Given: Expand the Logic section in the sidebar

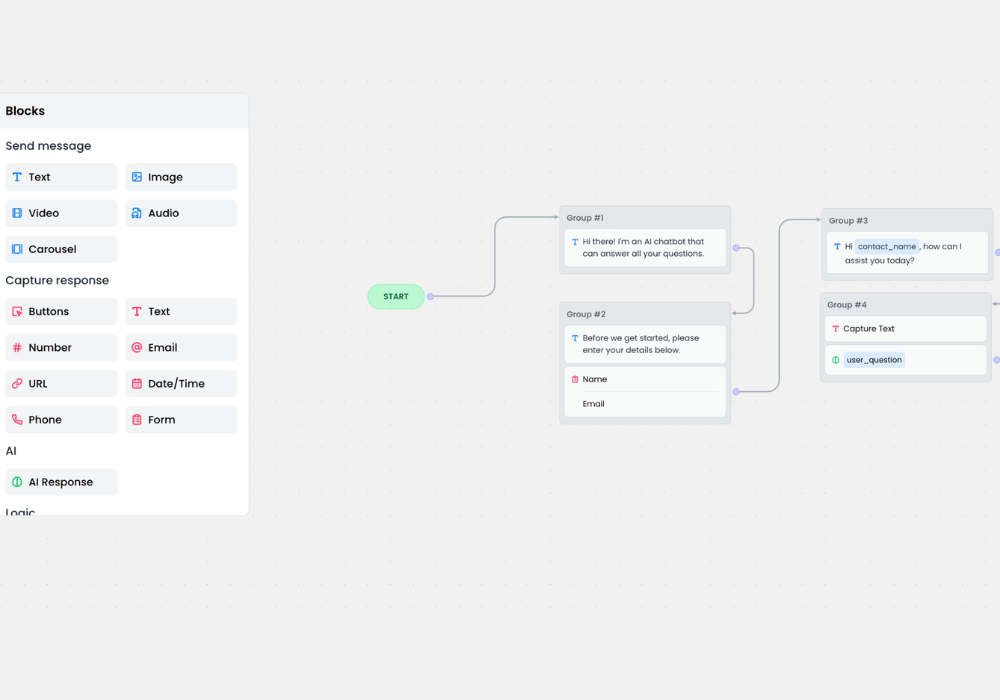Looking at the screenshot, I should [x=20, y=511].
